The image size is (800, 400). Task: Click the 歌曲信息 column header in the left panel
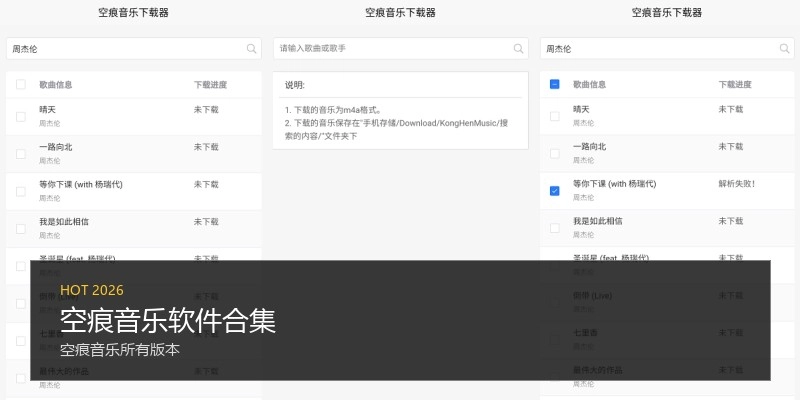coord(56,85)
